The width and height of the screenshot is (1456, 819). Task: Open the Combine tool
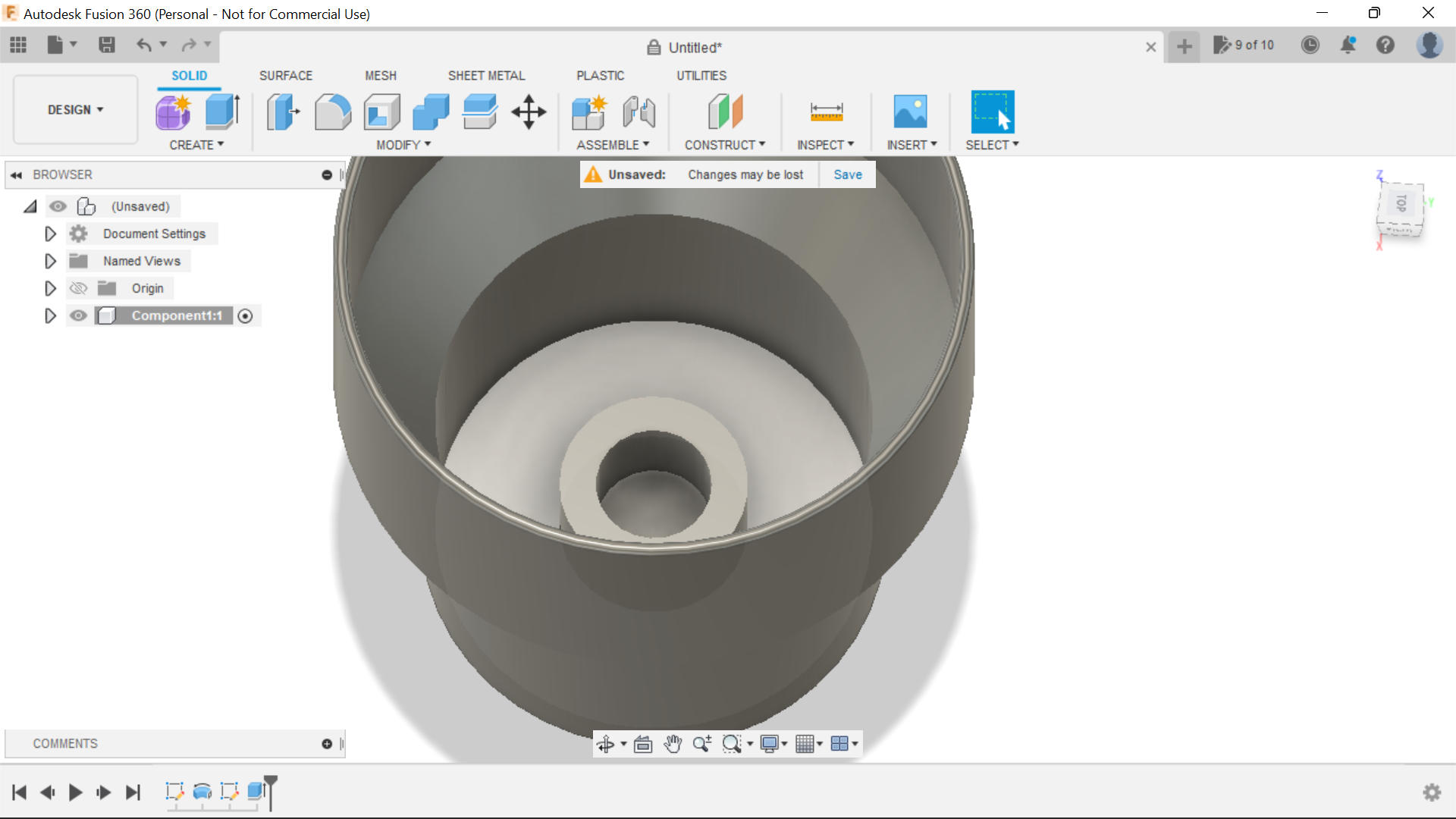430,111
